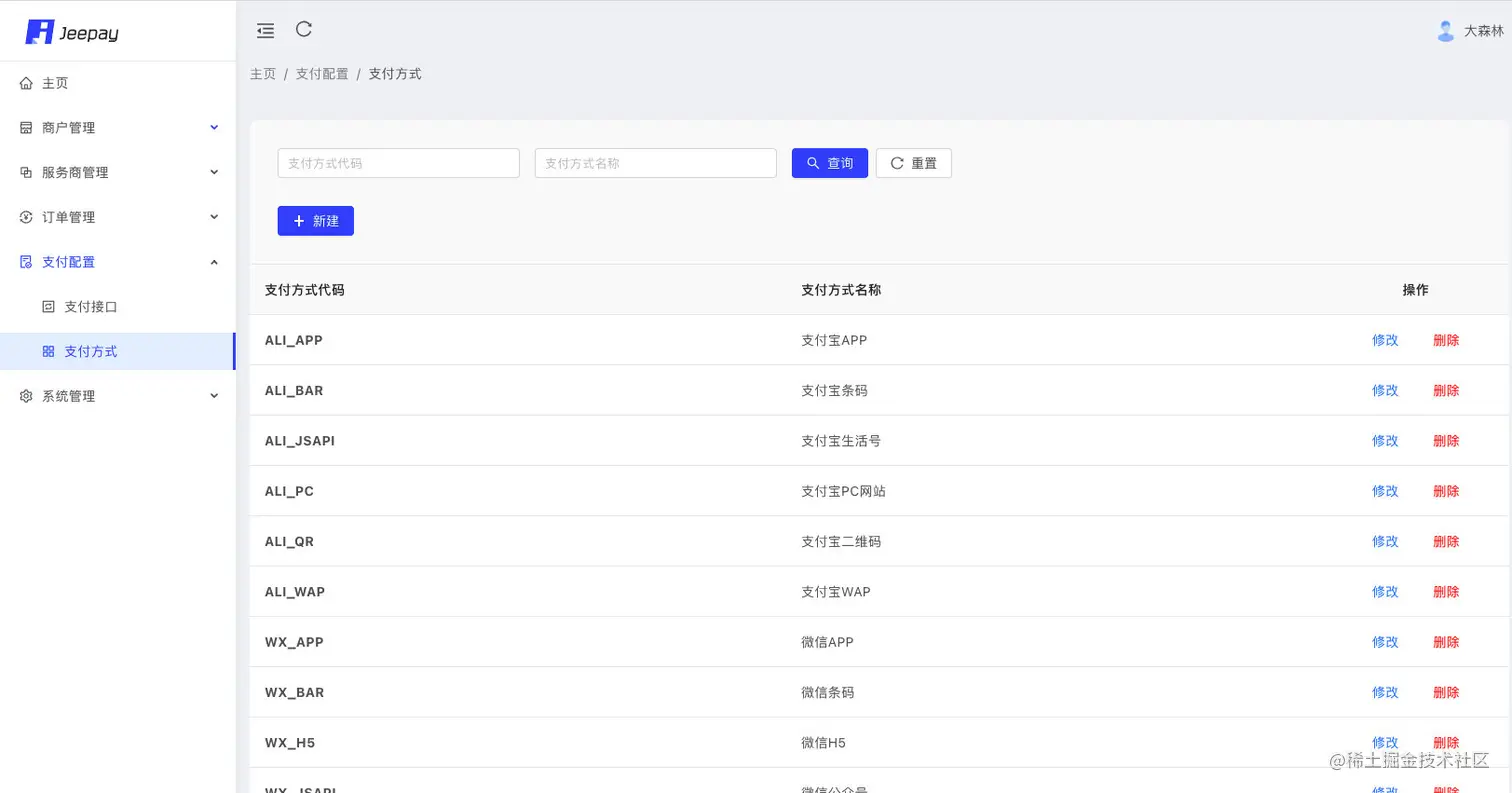Click the gear icon beside 系统管理
This screenshot has width=1512, height=793.
(x=27, y=396)
